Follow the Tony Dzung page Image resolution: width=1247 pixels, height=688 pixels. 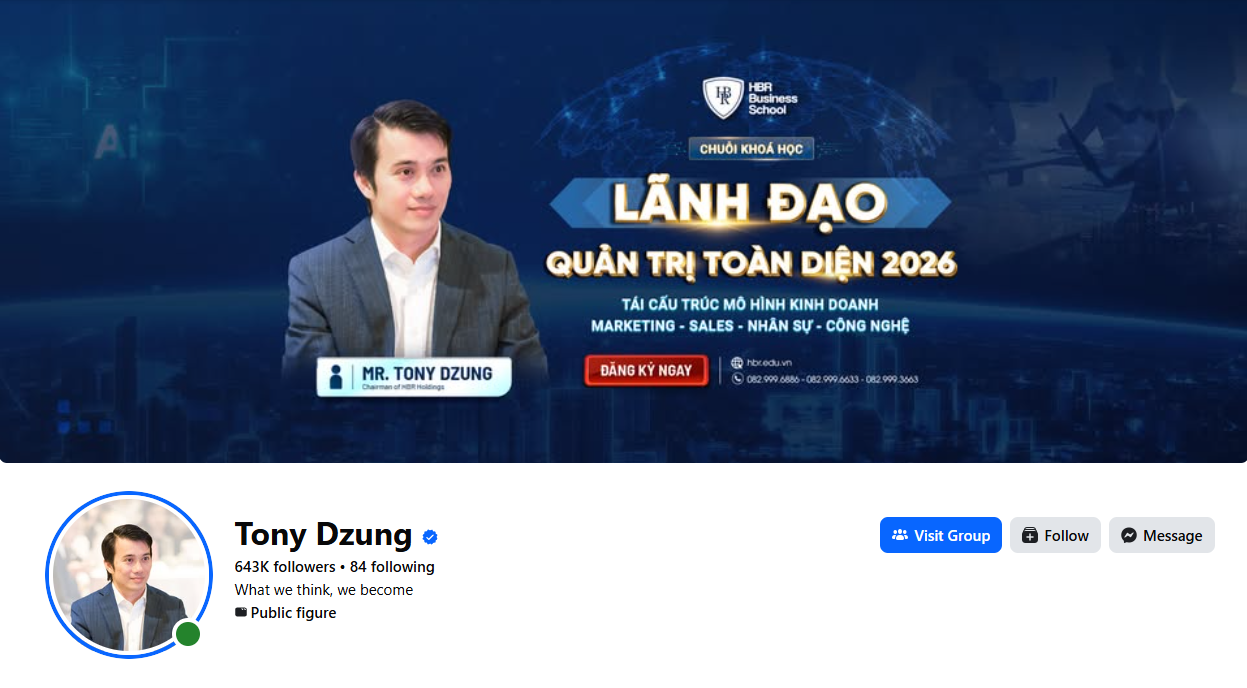coord(1055,535)
